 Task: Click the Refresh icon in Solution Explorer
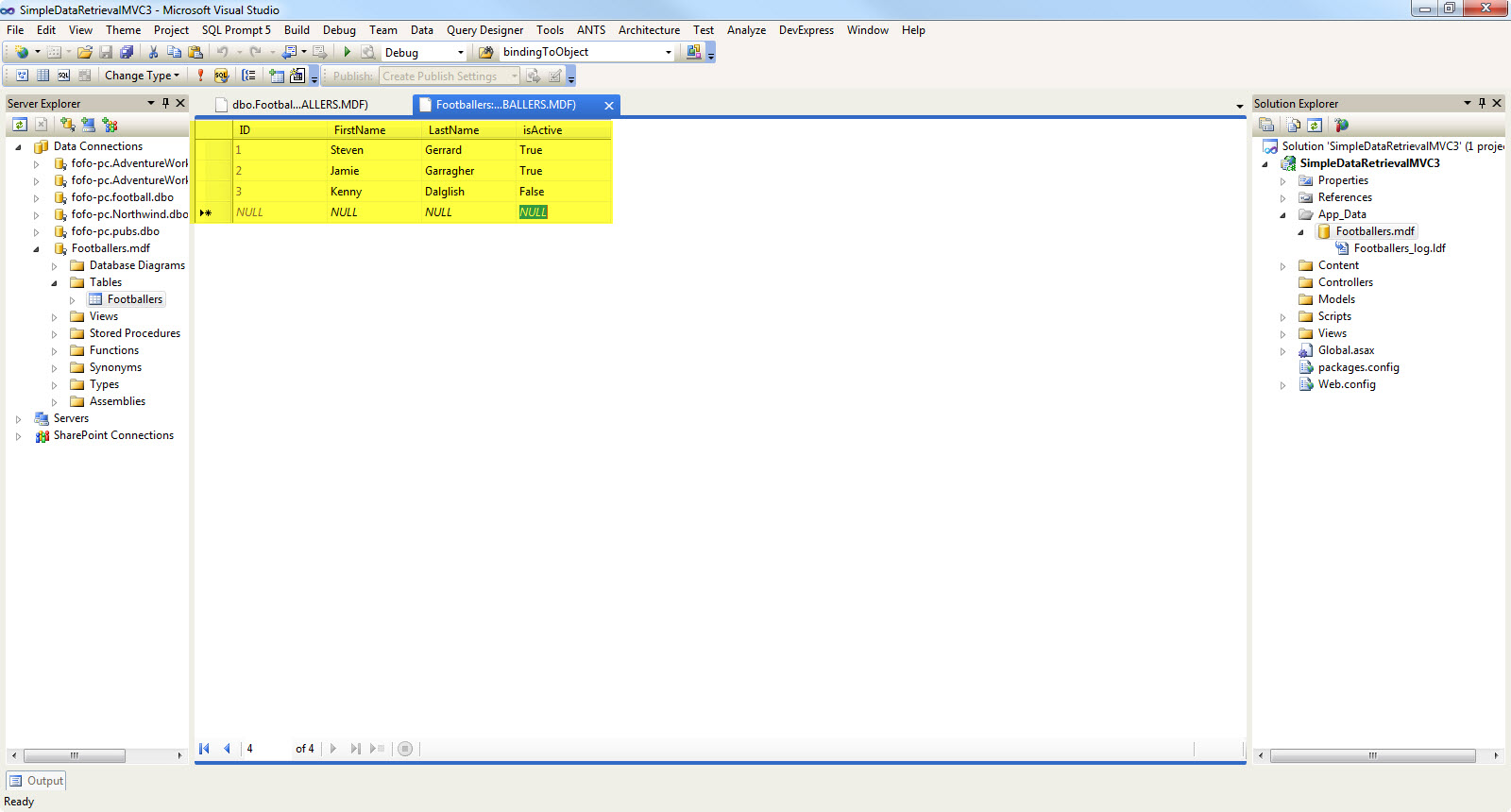click(1315, 125)
